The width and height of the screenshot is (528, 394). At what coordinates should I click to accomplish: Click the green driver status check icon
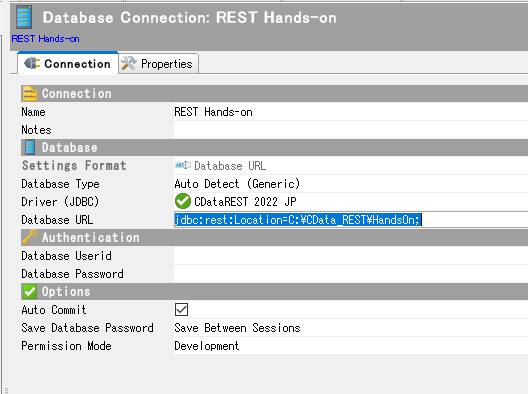coord(183,201)
